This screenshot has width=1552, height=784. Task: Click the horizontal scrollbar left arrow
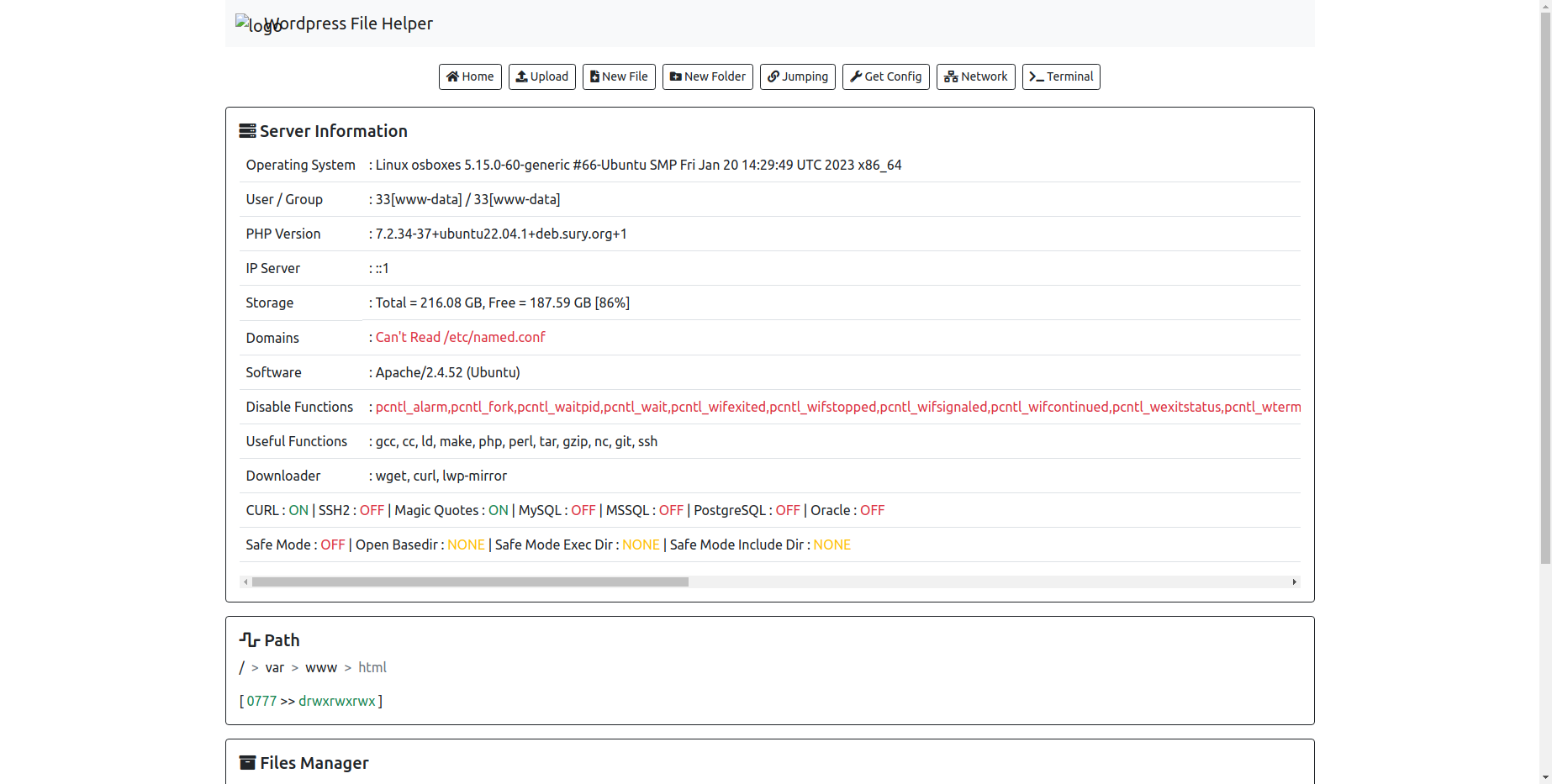[245, 581]
